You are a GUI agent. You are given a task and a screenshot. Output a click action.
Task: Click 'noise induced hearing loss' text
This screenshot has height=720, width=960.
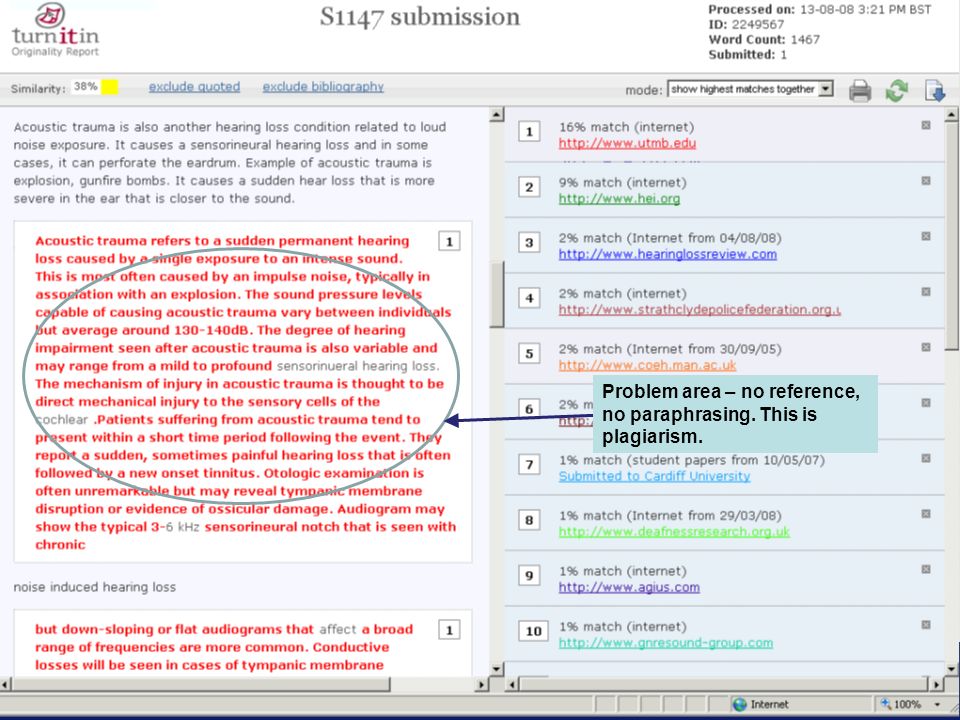(x=95, y=587)
